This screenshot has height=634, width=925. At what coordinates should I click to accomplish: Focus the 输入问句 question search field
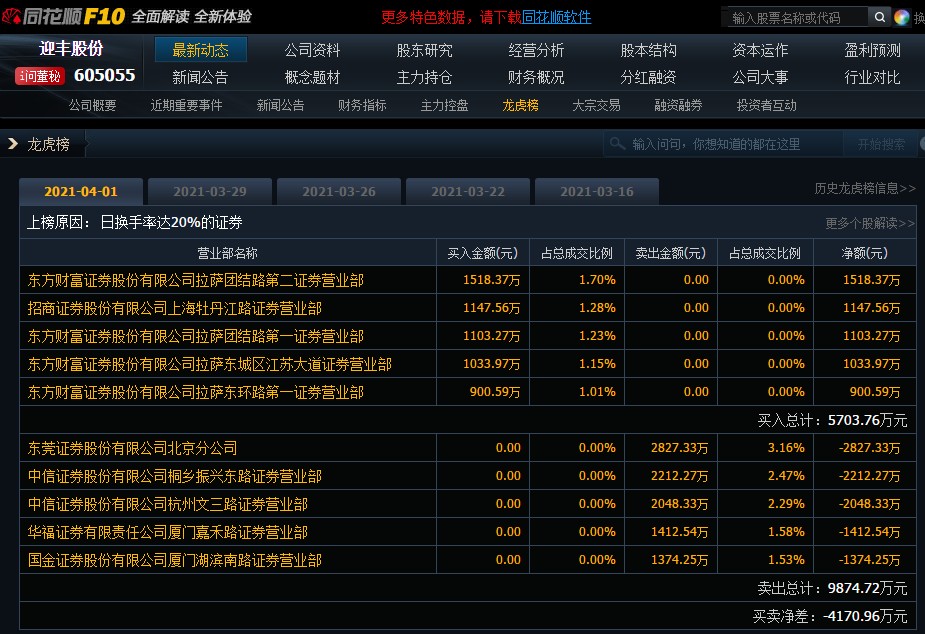tap(724, 144)
